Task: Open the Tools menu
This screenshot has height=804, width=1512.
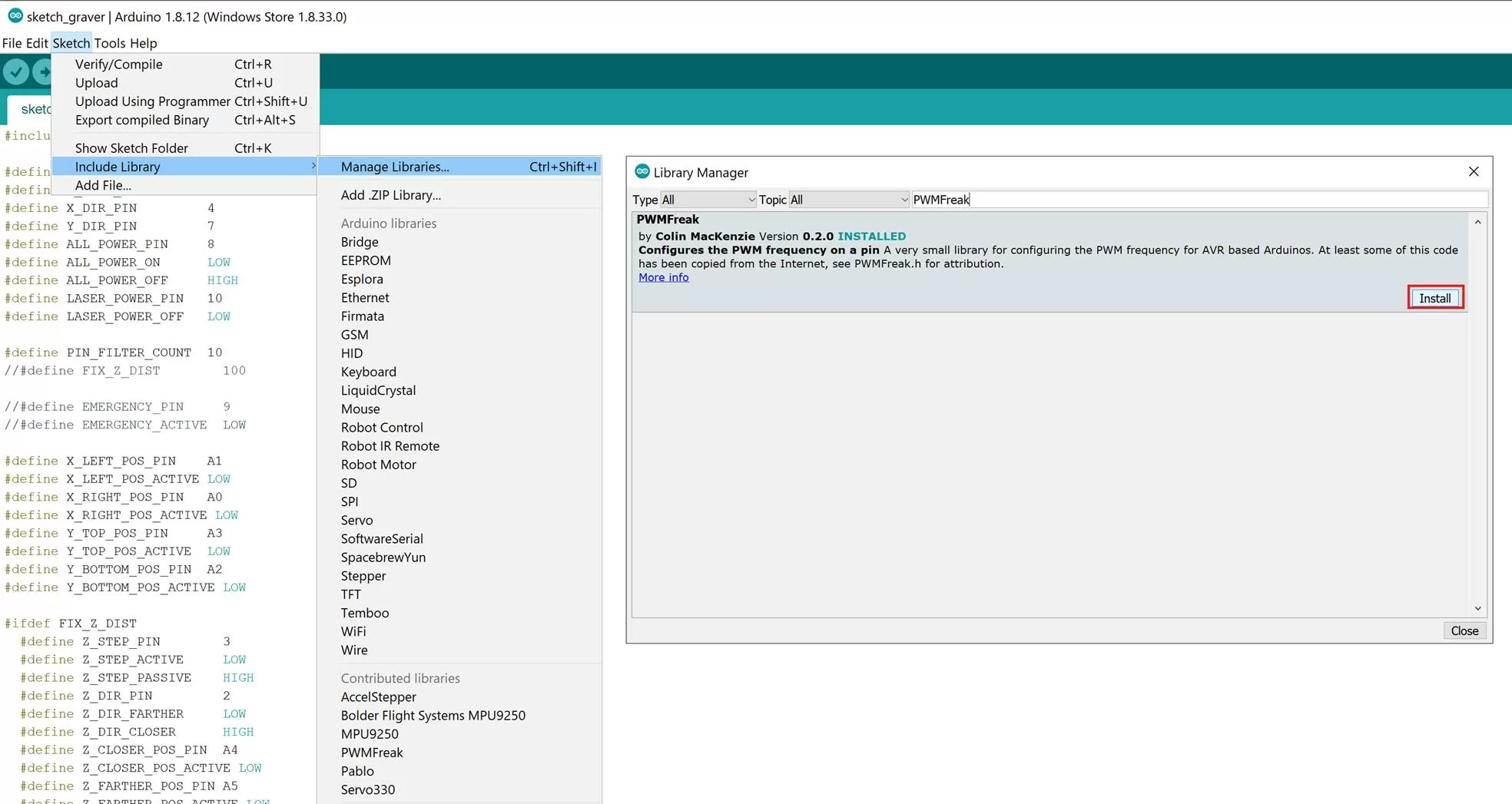Action: tap(110, 43)
